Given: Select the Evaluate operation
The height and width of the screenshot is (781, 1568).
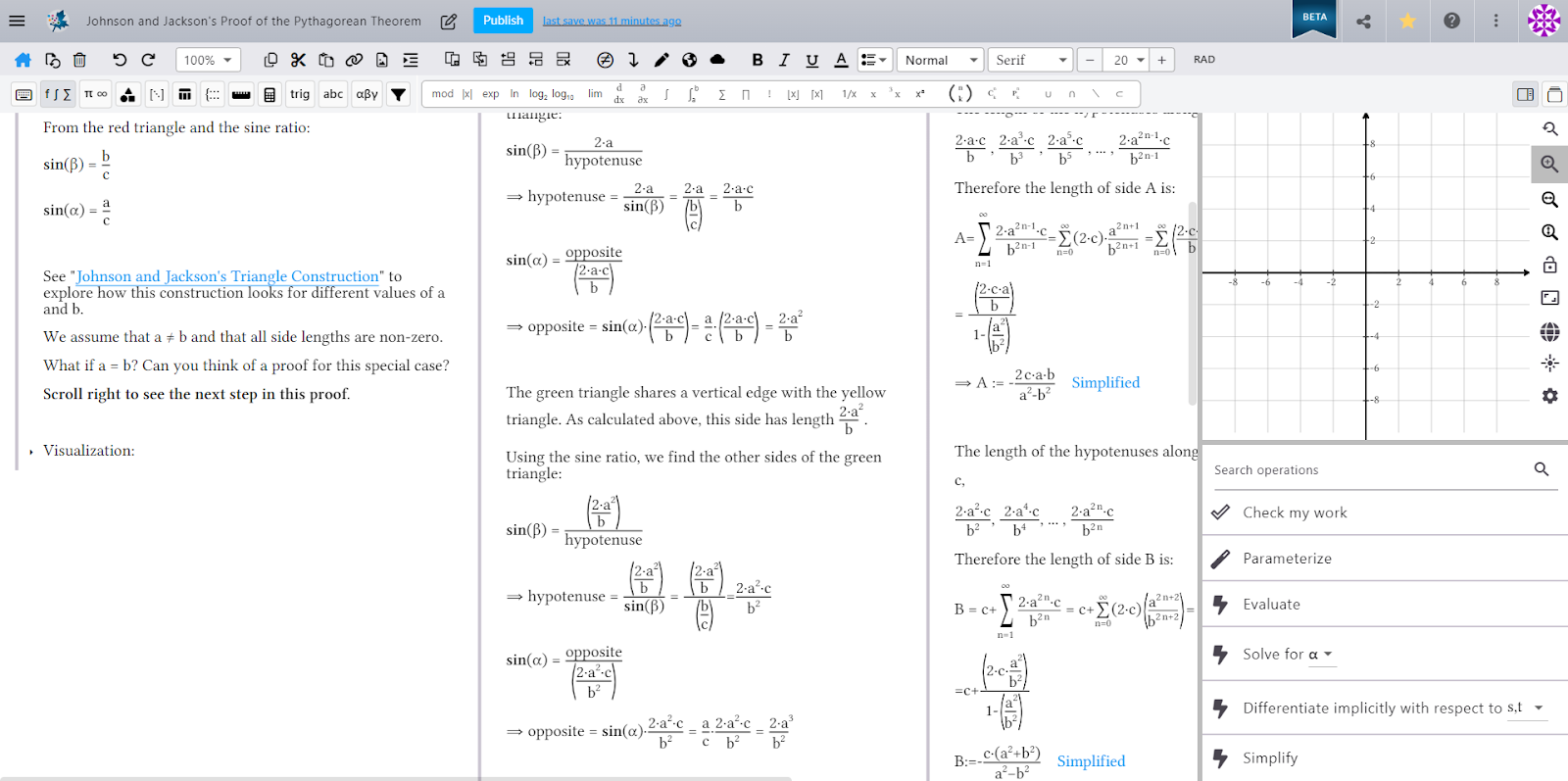Looking at the screenshot, I should click(1385, 605).
